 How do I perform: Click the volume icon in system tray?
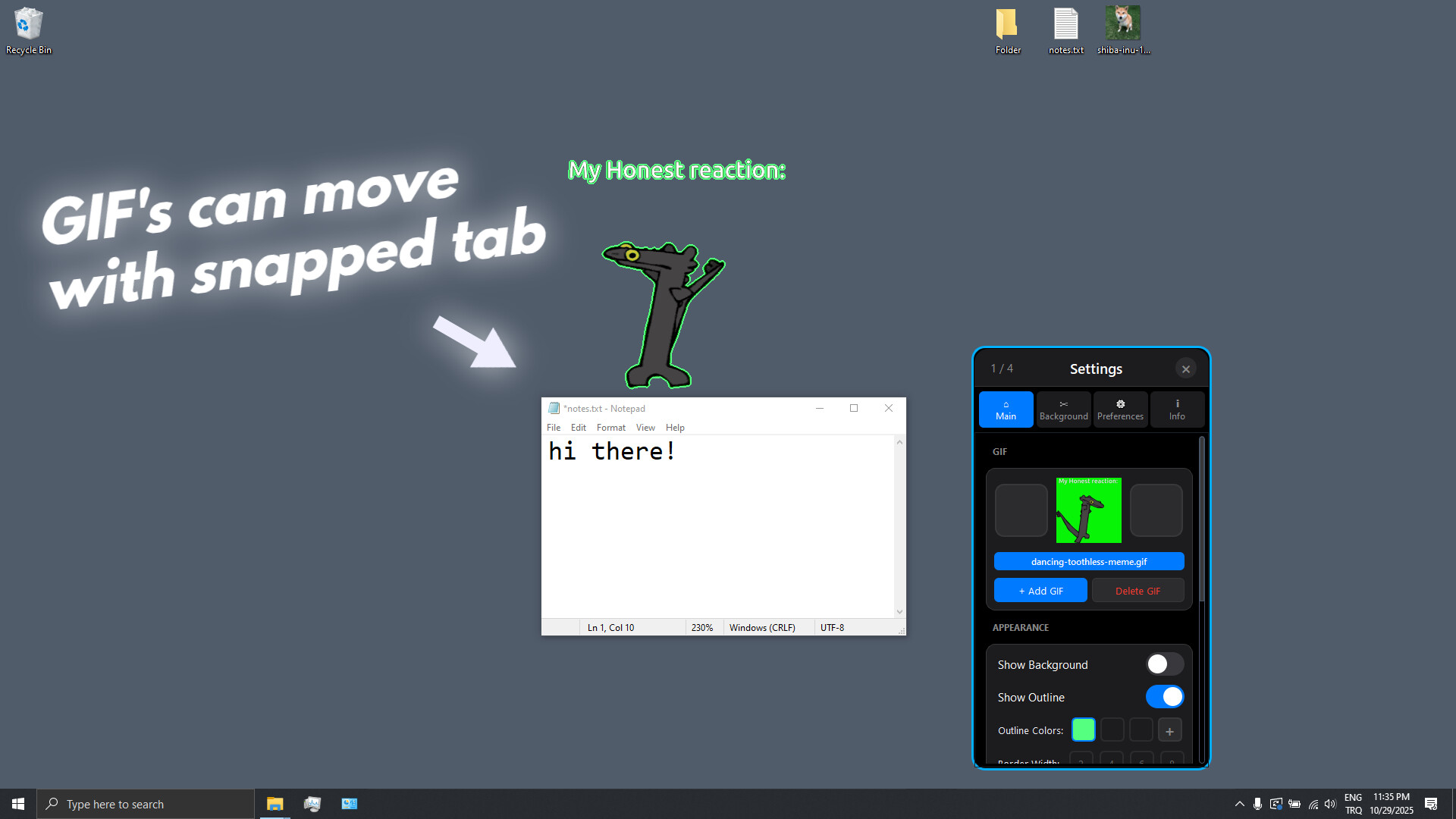coord(1331,803)
